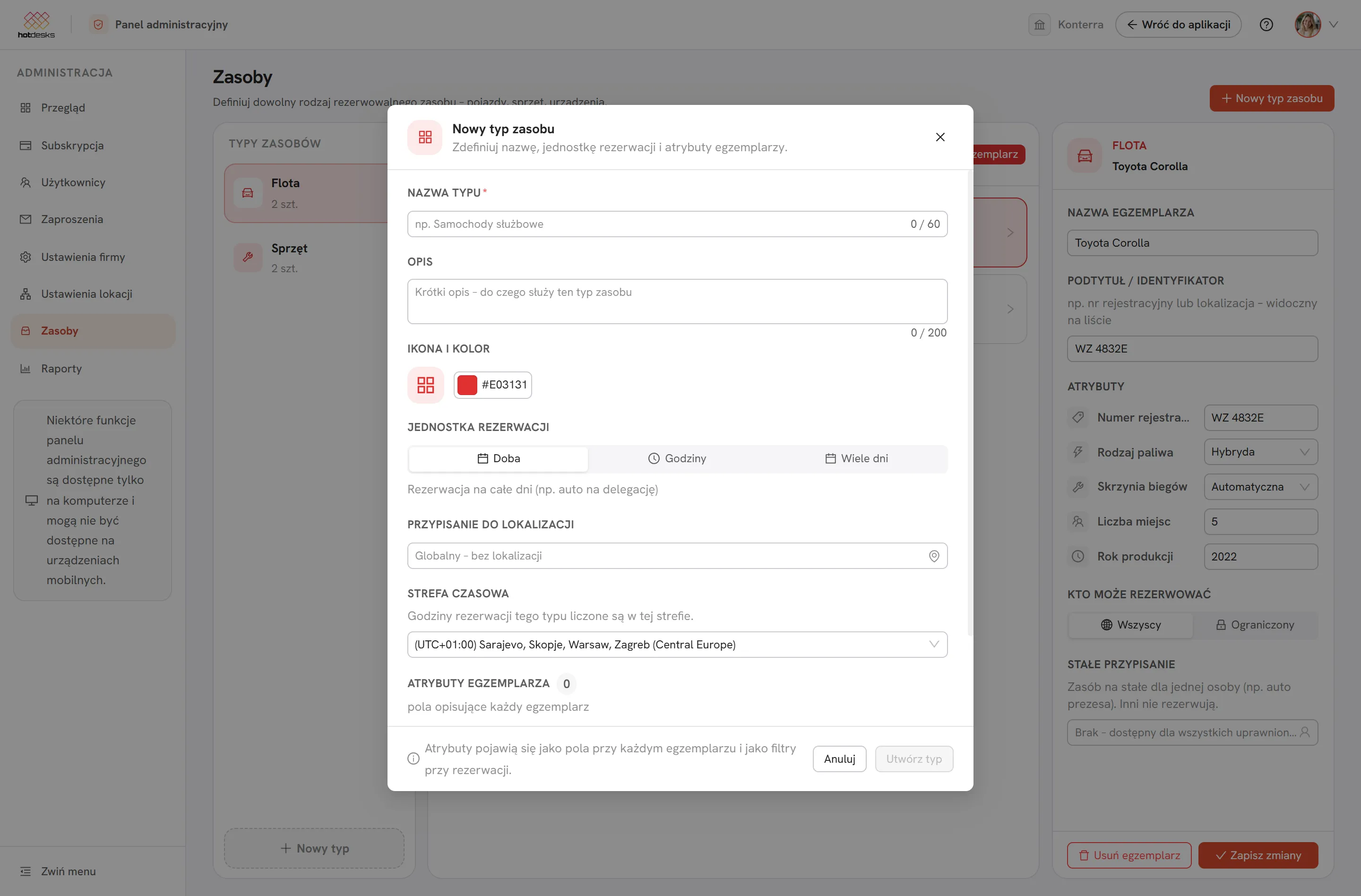Click the Nazwa typu input field
This screenshot has width=1361, height=896.
point(677,224)
